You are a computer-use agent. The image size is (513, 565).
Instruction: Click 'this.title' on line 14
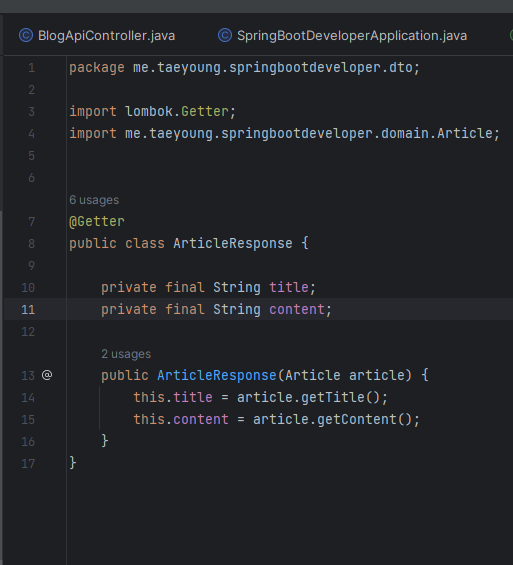(x=173, y=397)
